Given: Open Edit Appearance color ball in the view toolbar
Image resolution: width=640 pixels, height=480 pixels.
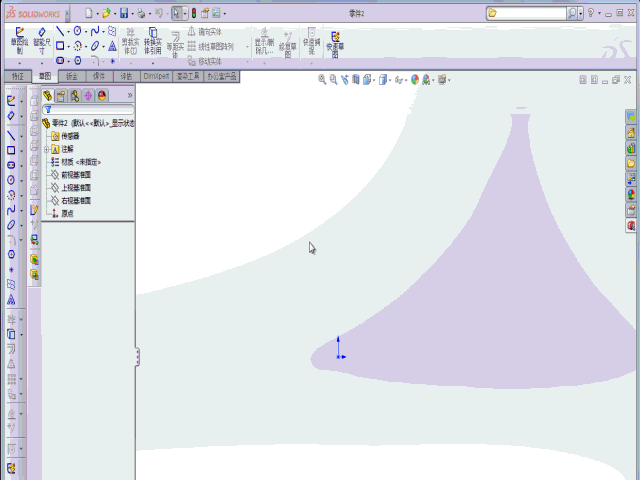Looking at the screenshot, I should pyautogui.click(x=415, y=80).
